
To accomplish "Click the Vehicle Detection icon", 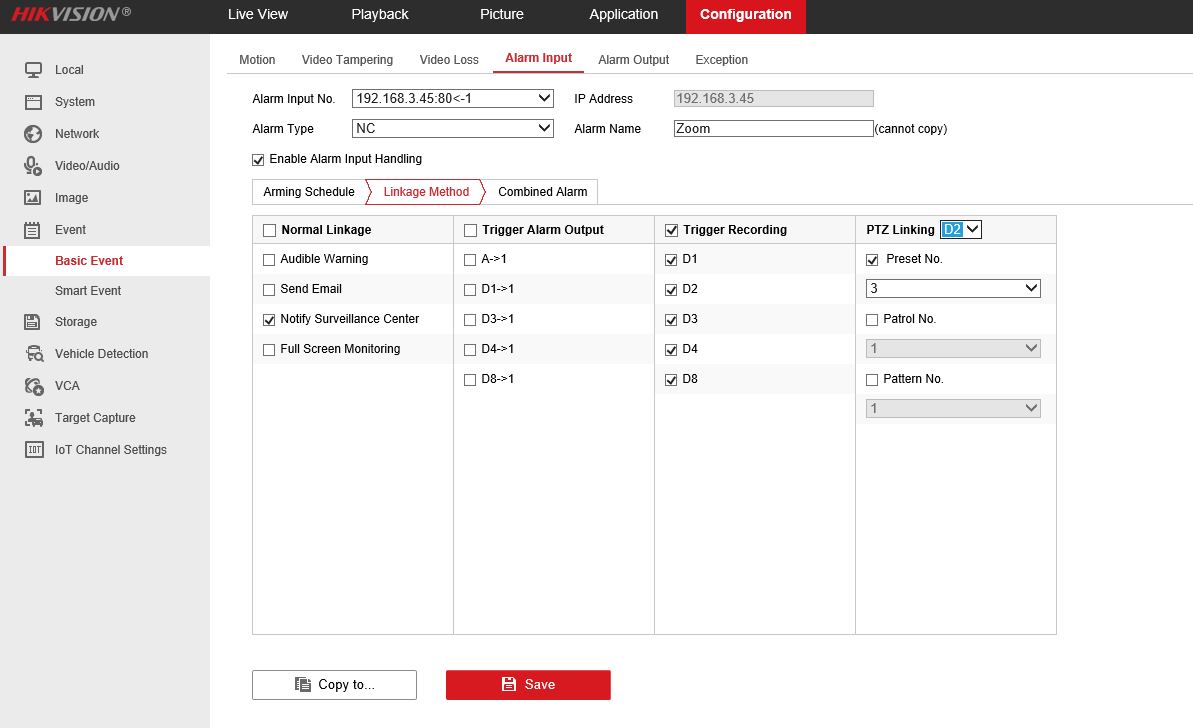I will pos(34,354).
